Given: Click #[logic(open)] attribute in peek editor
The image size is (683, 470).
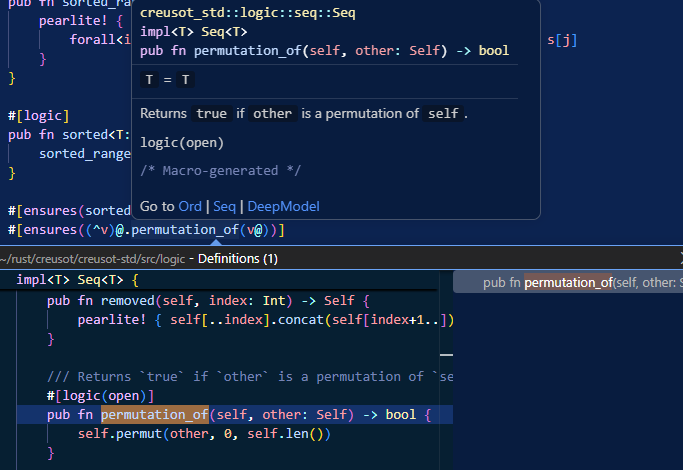Looking at the screenshot, I should click(x=100, y=396).
